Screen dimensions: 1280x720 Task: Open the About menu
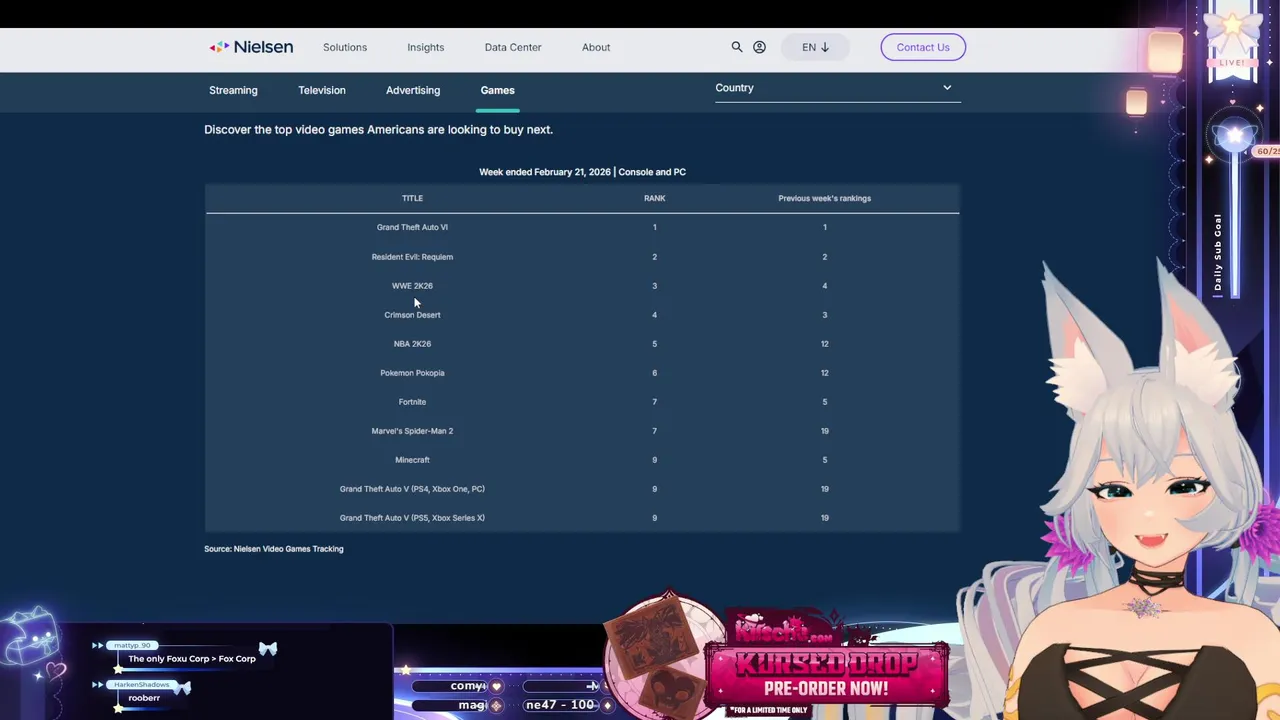coord(596,47)
